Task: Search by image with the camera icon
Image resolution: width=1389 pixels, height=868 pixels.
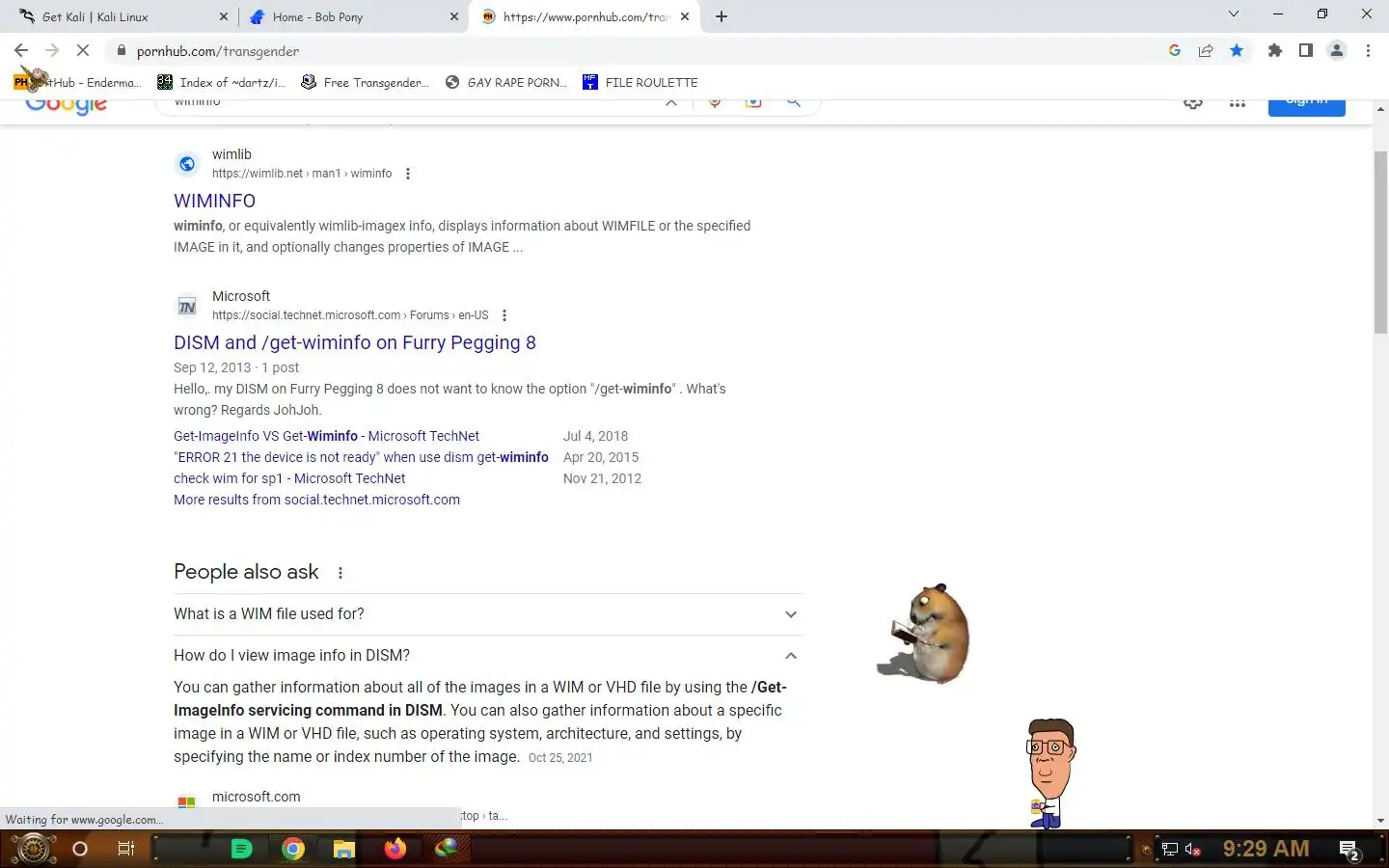Action: [x=753, y=102]
